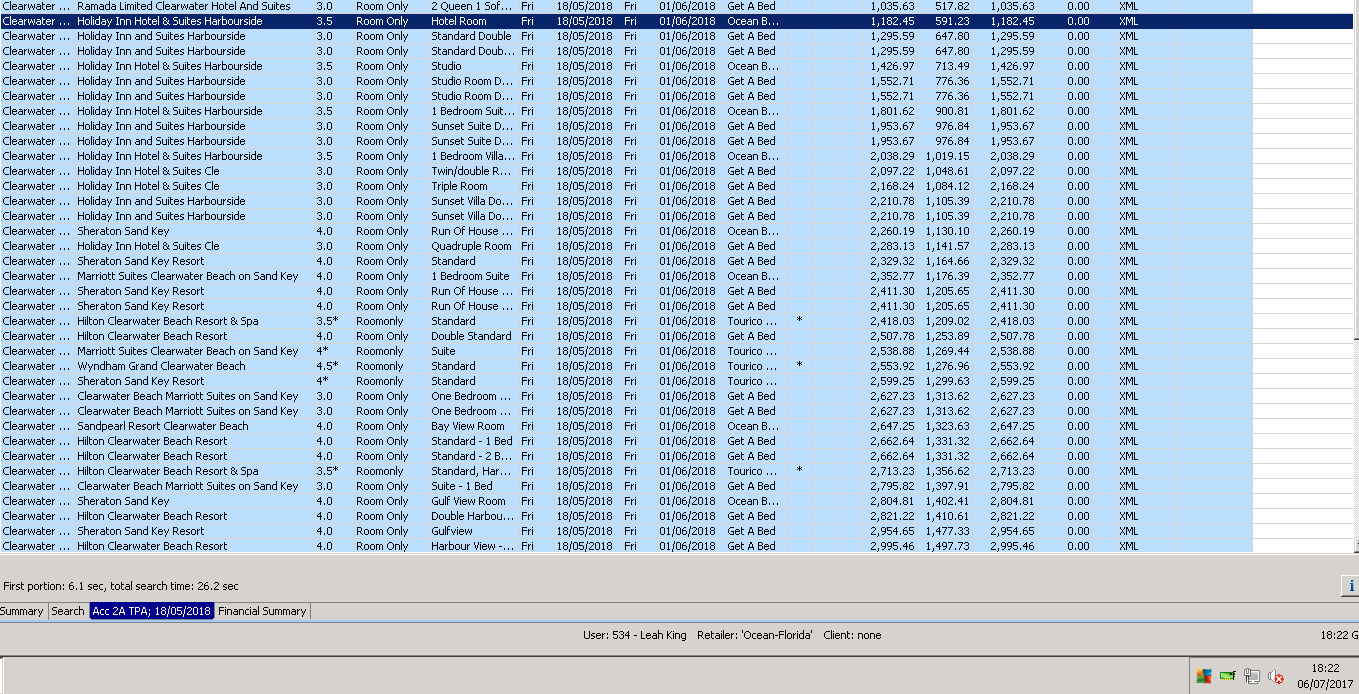Screen dimensions: 1359x694
Task: Click the Wyndham Grand Clearwater Beach row
Action: [626, 366]
